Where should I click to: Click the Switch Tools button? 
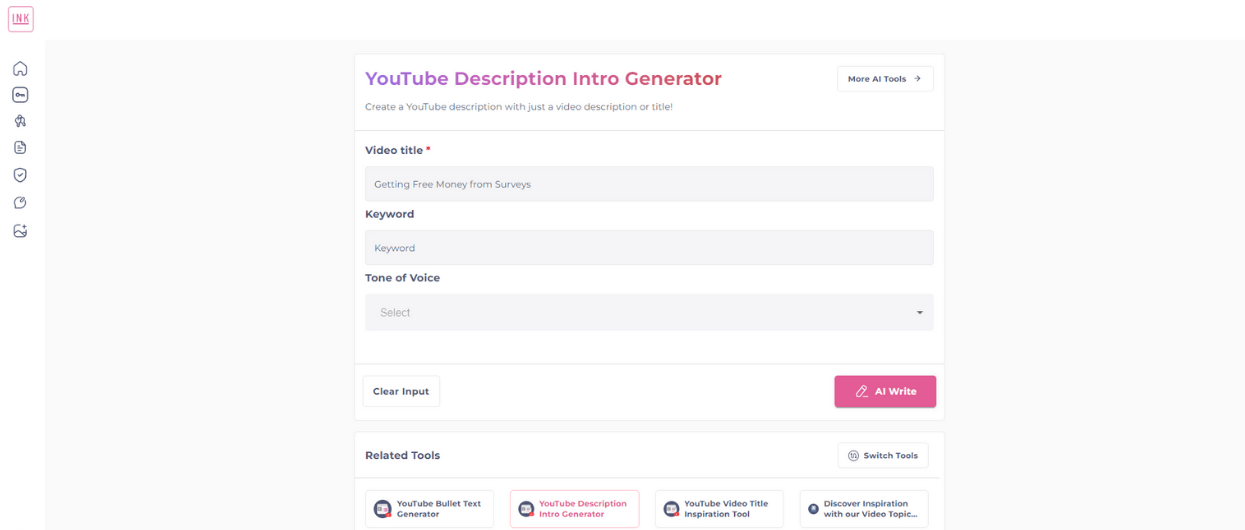point(883,455)
